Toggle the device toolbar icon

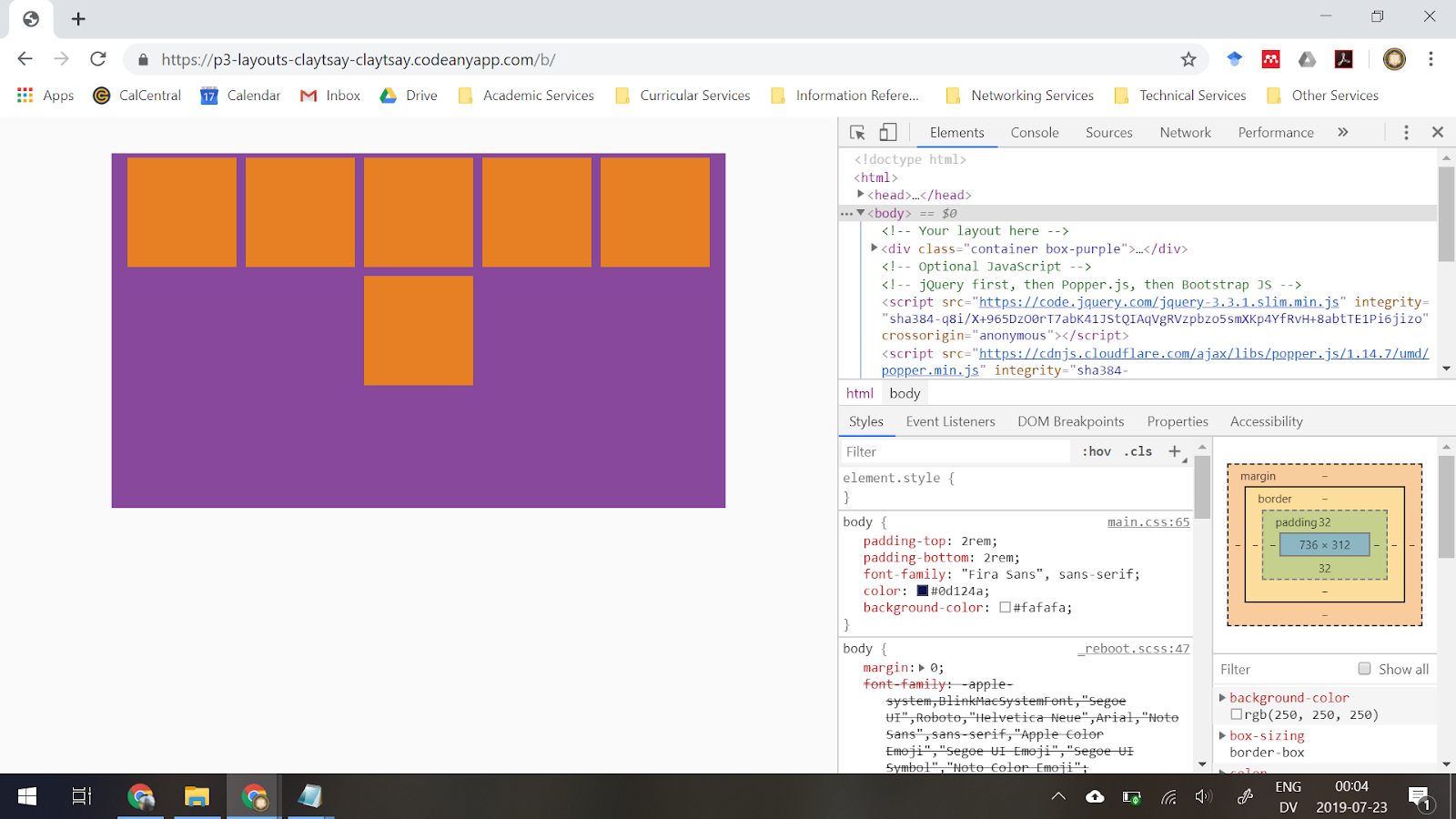(888, 133)
